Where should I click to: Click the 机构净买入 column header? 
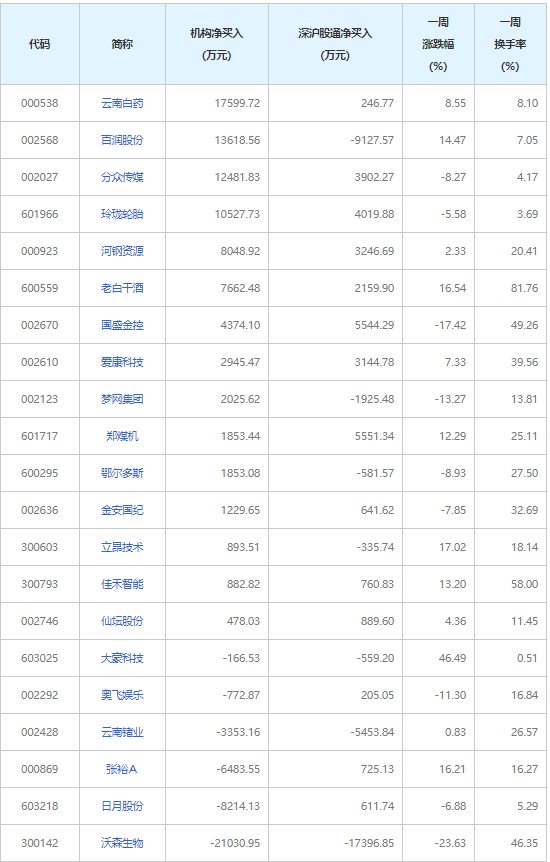pyautogui.click(x=217, y=45)
